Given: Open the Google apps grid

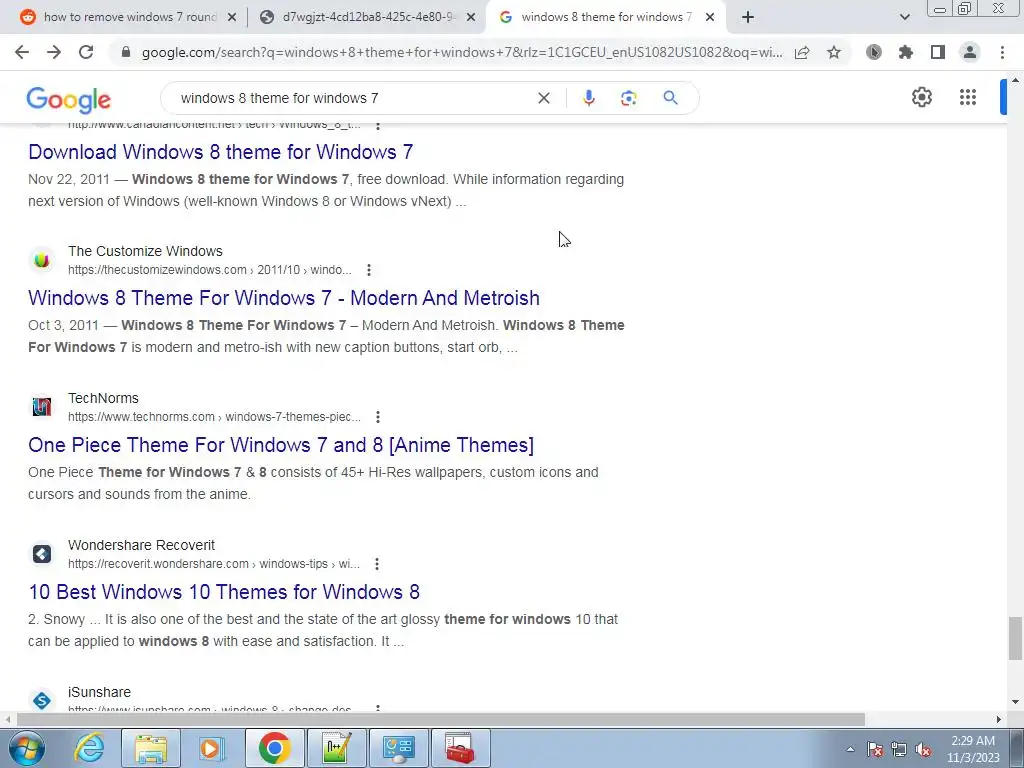Looking at the screenshot, I should coord(968,97).
